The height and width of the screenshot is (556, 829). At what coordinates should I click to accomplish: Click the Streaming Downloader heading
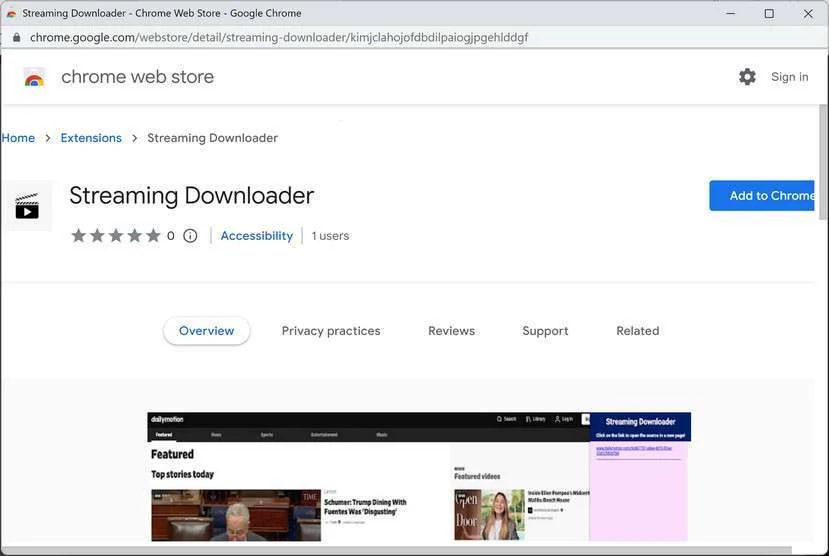(191, 196)
